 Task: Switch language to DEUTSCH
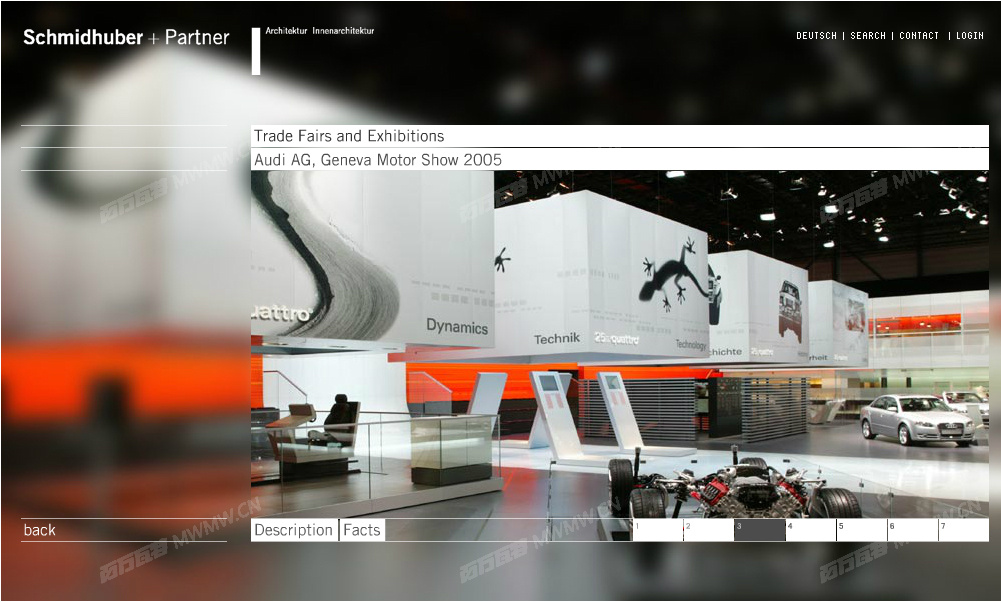(816, 36)
